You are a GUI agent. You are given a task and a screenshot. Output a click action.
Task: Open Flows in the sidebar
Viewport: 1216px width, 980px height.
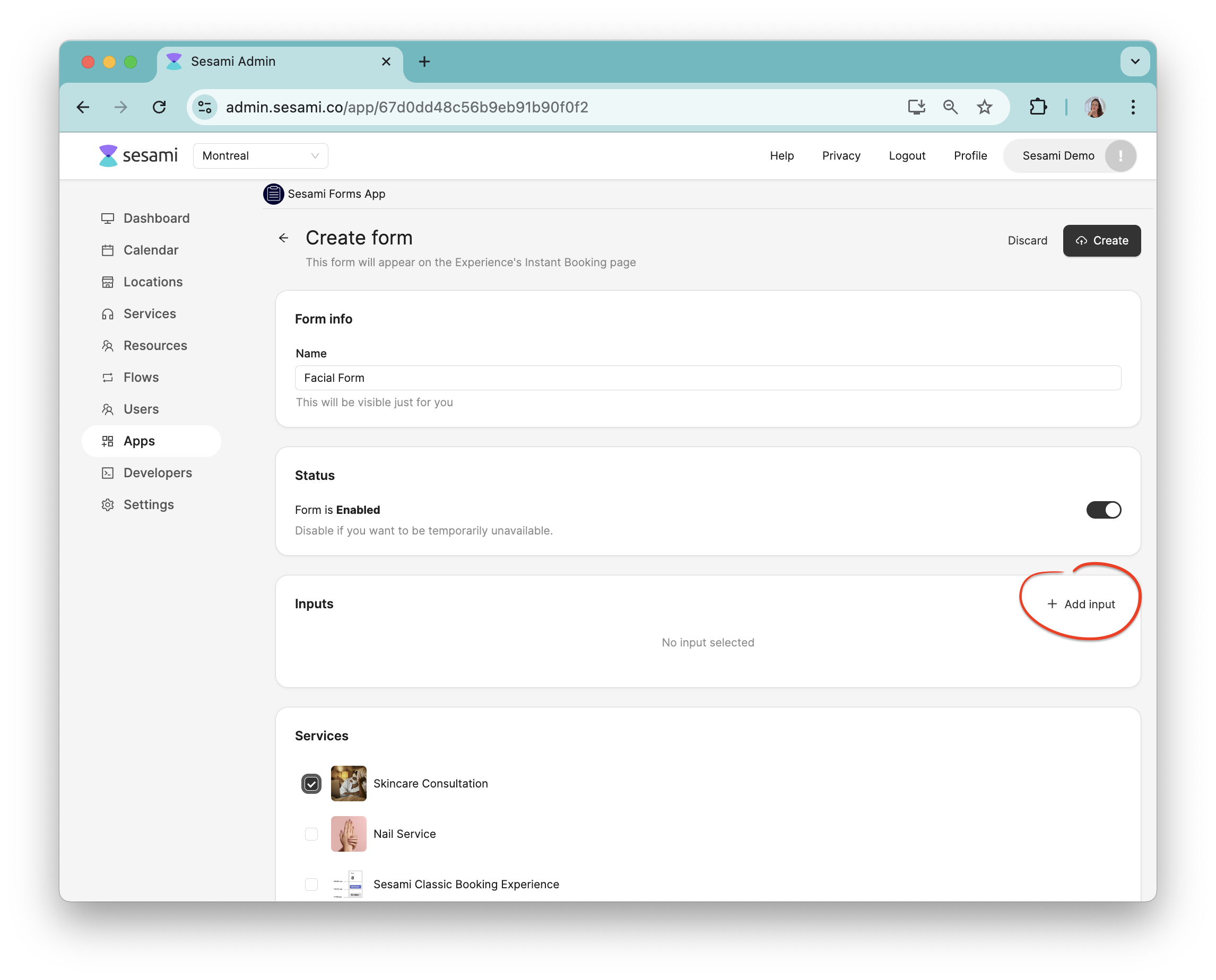click(151, 377)
